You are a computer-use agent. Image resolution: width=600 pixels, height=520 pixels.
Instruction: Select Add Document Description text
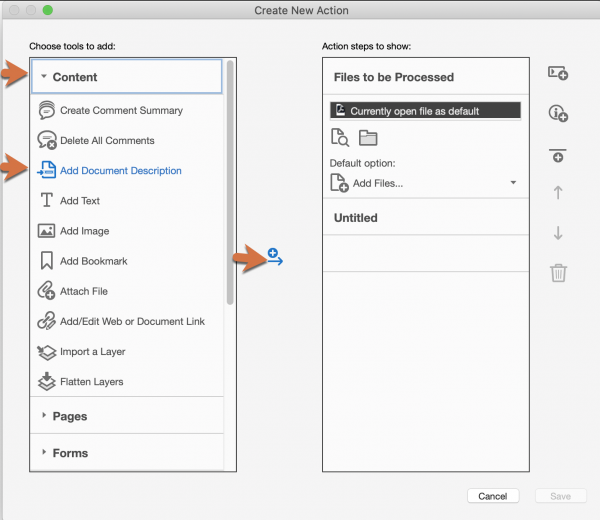121,171
